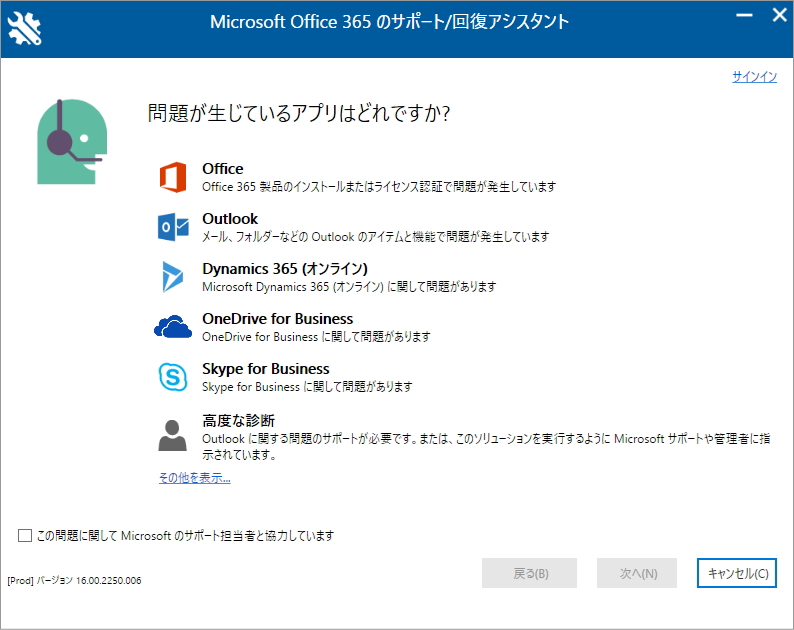This screenshot has height=630, width=794.
Task: Click the blue Outlook envelope icon
Action: [173, 227]
